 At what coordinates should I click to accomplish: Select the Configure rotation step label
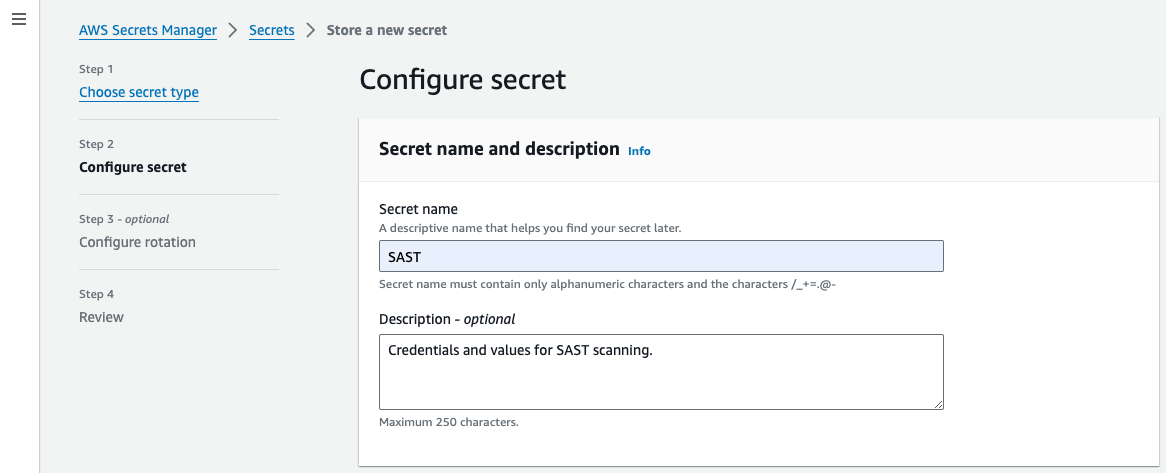138,242
